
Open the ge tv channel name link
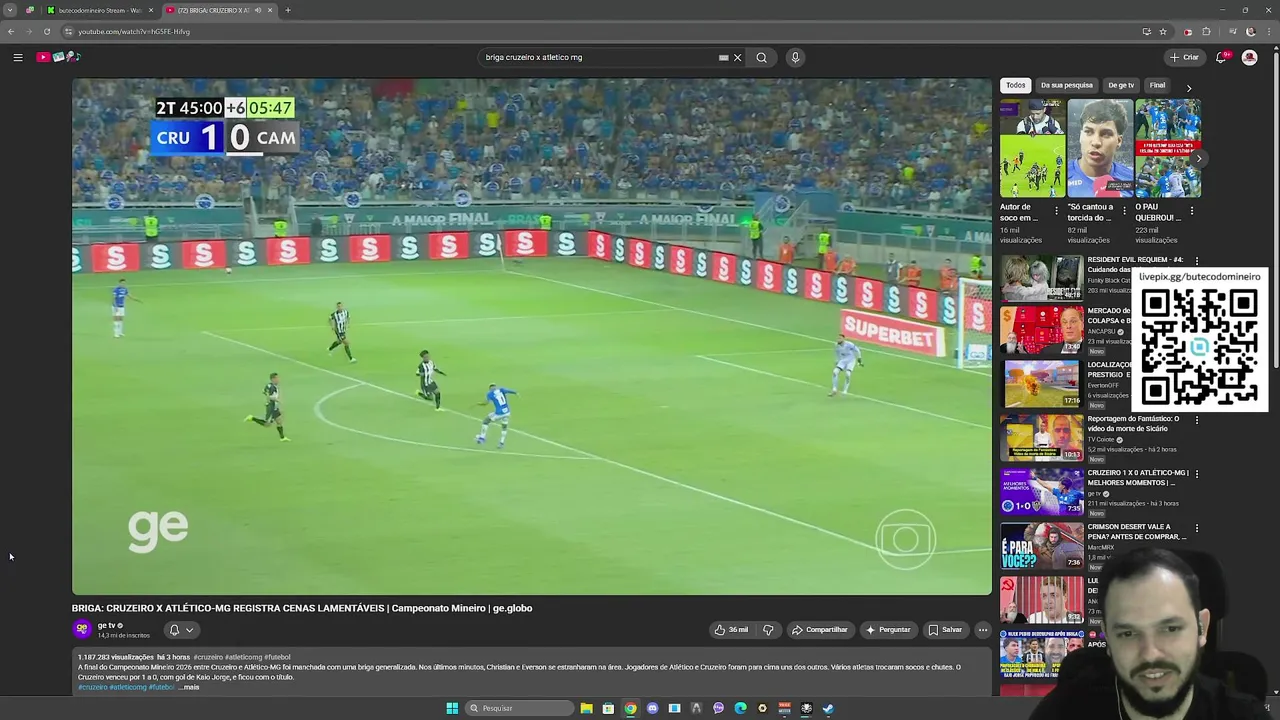(106, 625)
